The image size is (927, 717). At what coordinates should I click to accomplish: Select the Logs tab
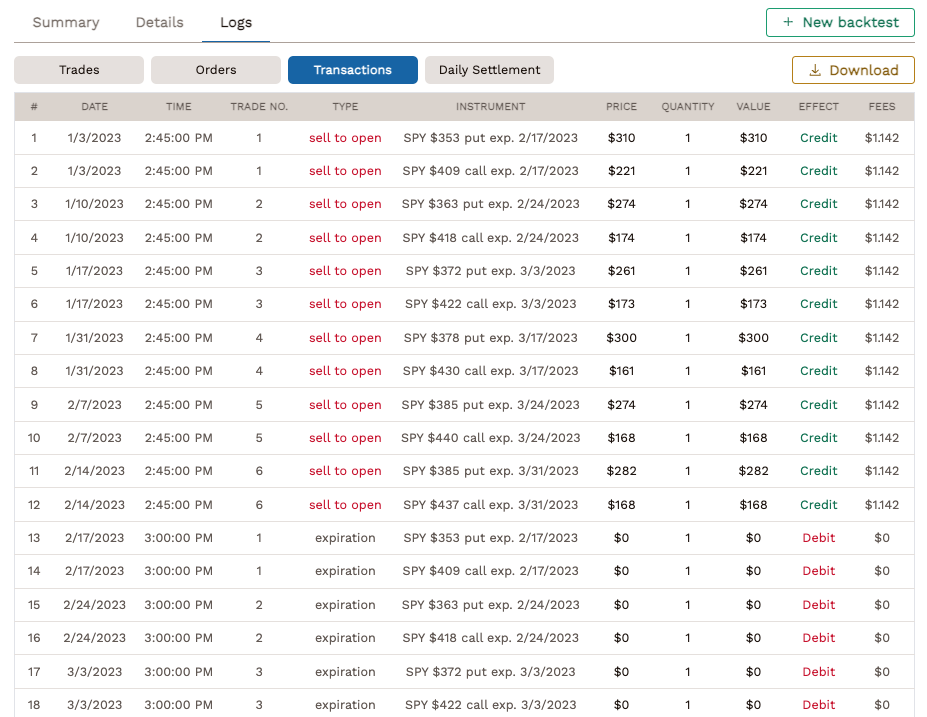(x=236, y=22)
